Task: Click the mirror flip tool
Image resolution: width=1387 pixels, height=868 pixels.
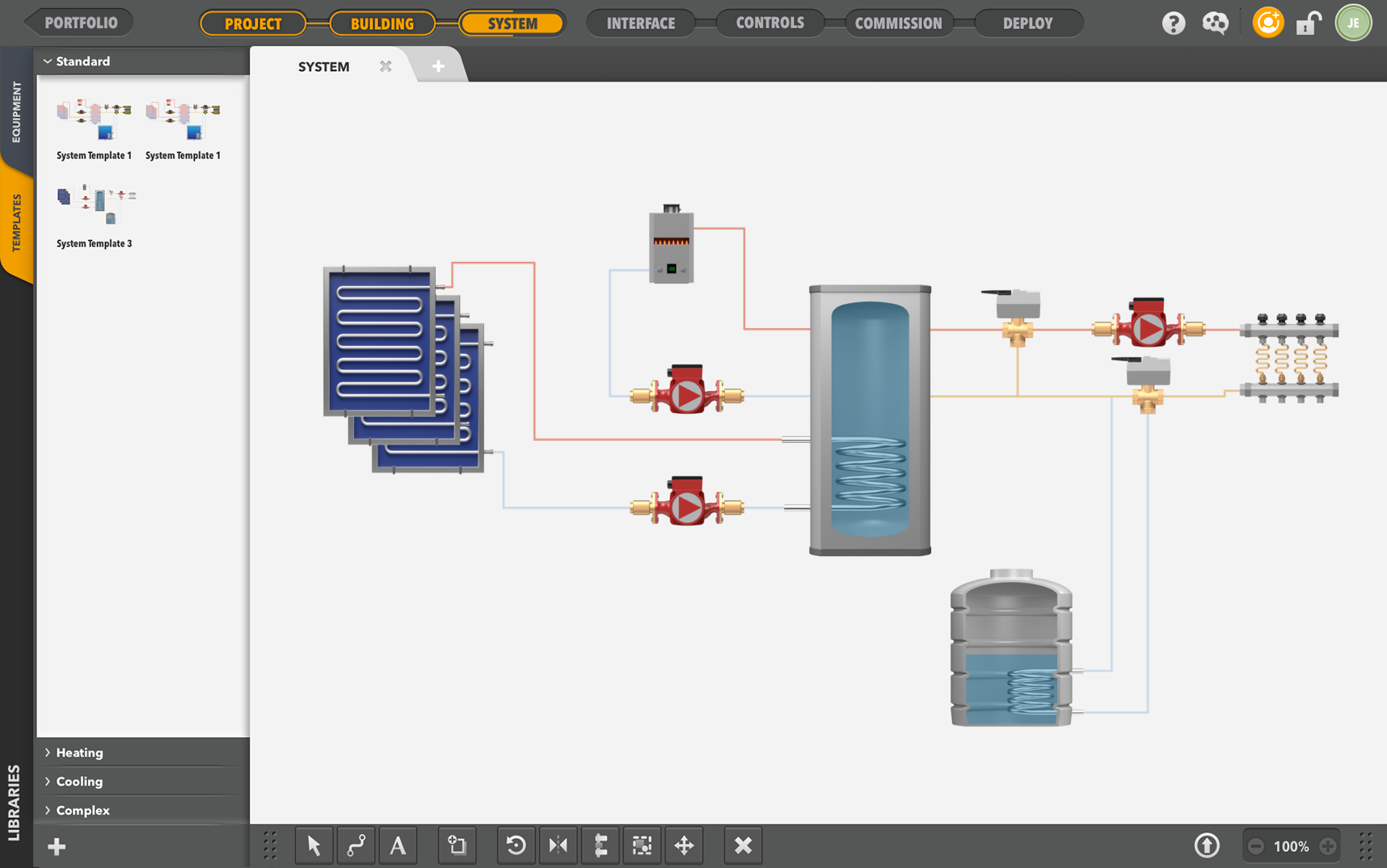Action: [558, 845]
